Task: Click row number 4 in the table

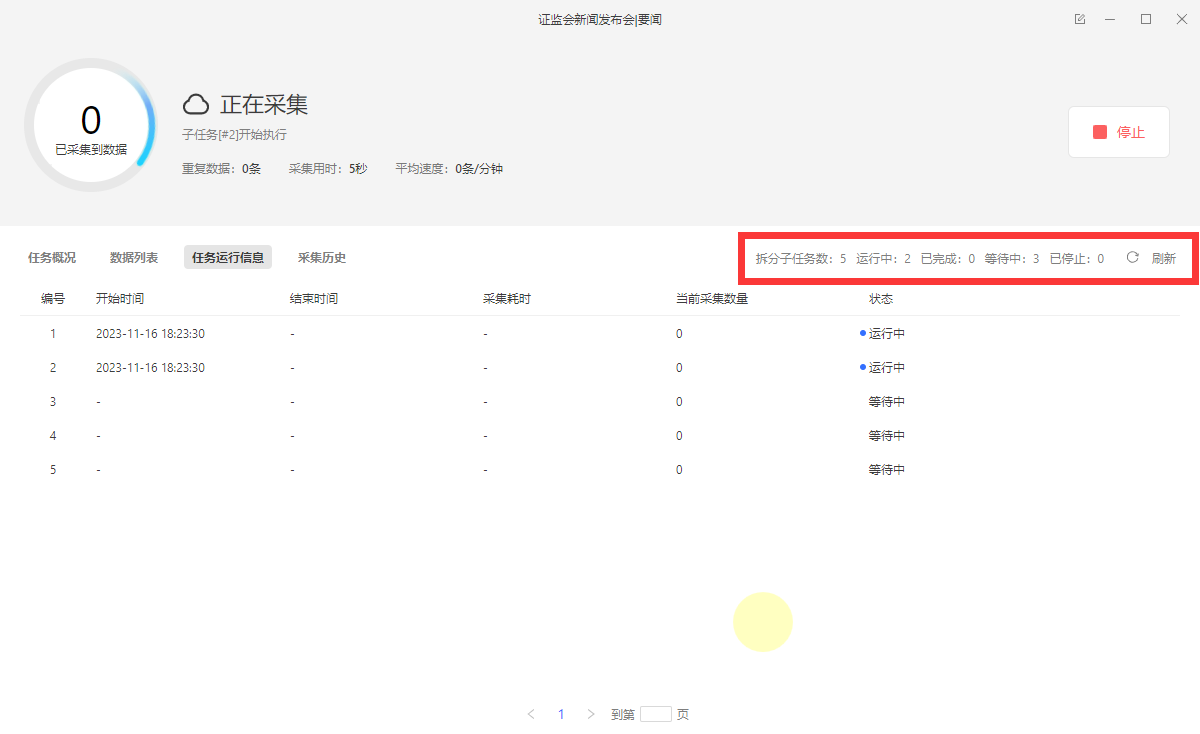Action: coord(53,436)
